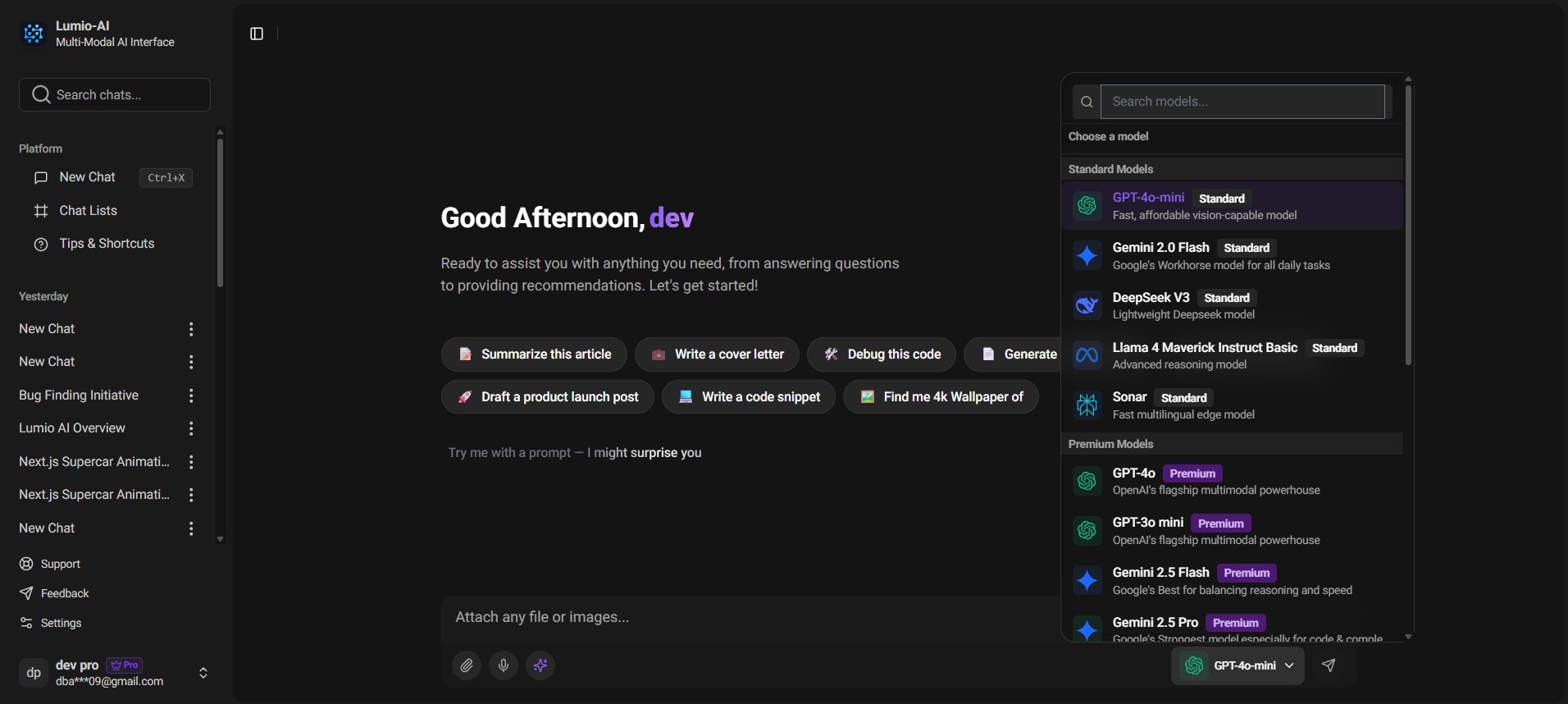Click model list scroll down arrow
Image resolution: width=1568 pixels, height=704 pixels.
point(1408,637)
